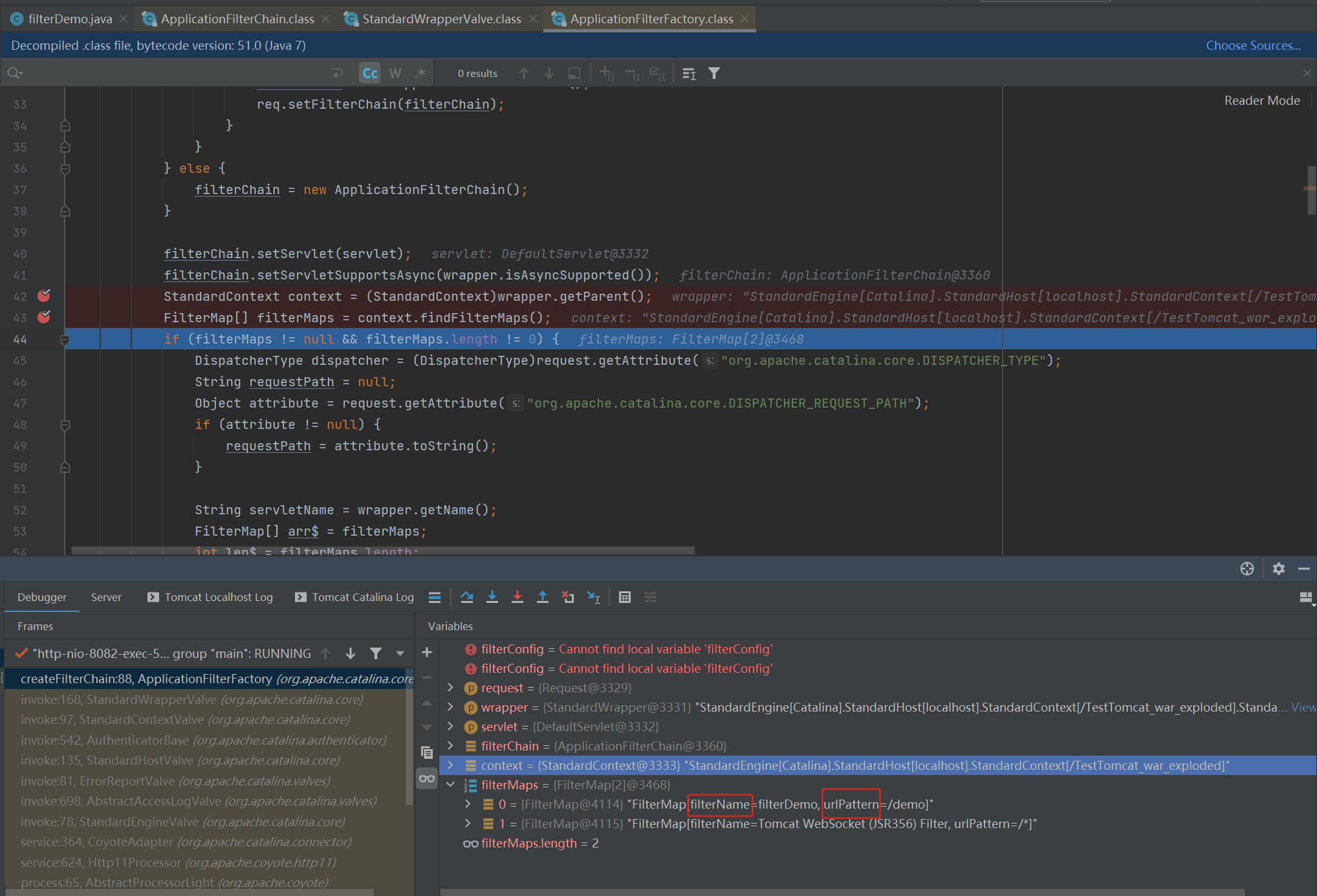
Task: Open the Tomcat Catalina Log tab
Action: 362,597
